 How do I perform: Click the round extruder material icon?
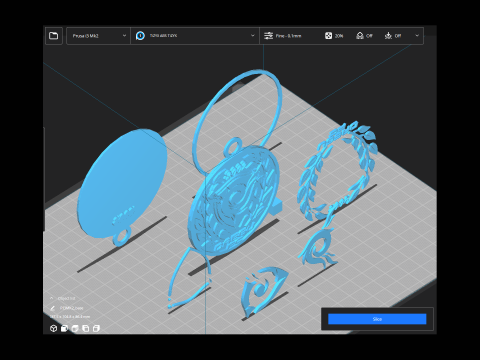140,36
